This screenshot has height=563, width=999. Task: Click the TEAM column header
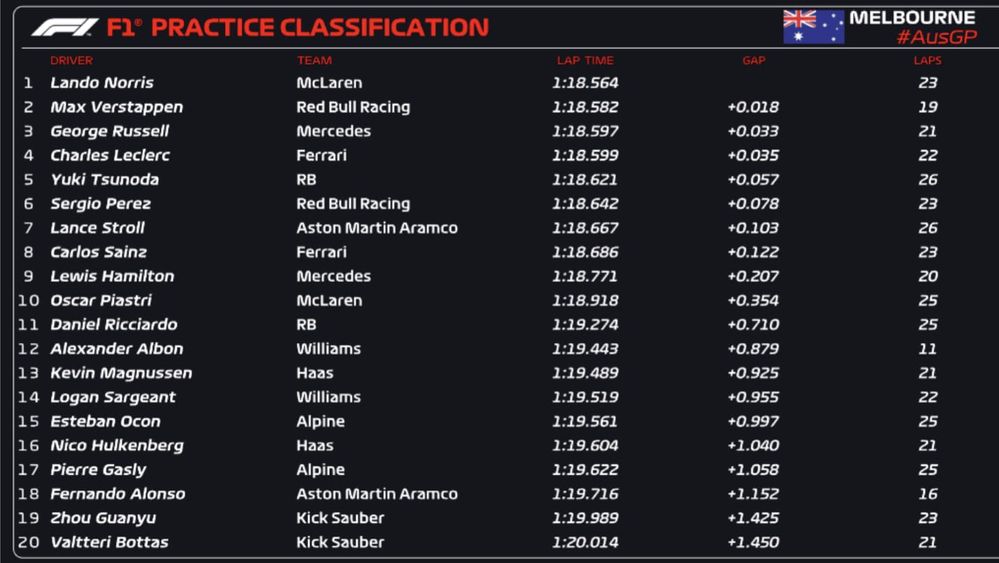click(314, 61)
